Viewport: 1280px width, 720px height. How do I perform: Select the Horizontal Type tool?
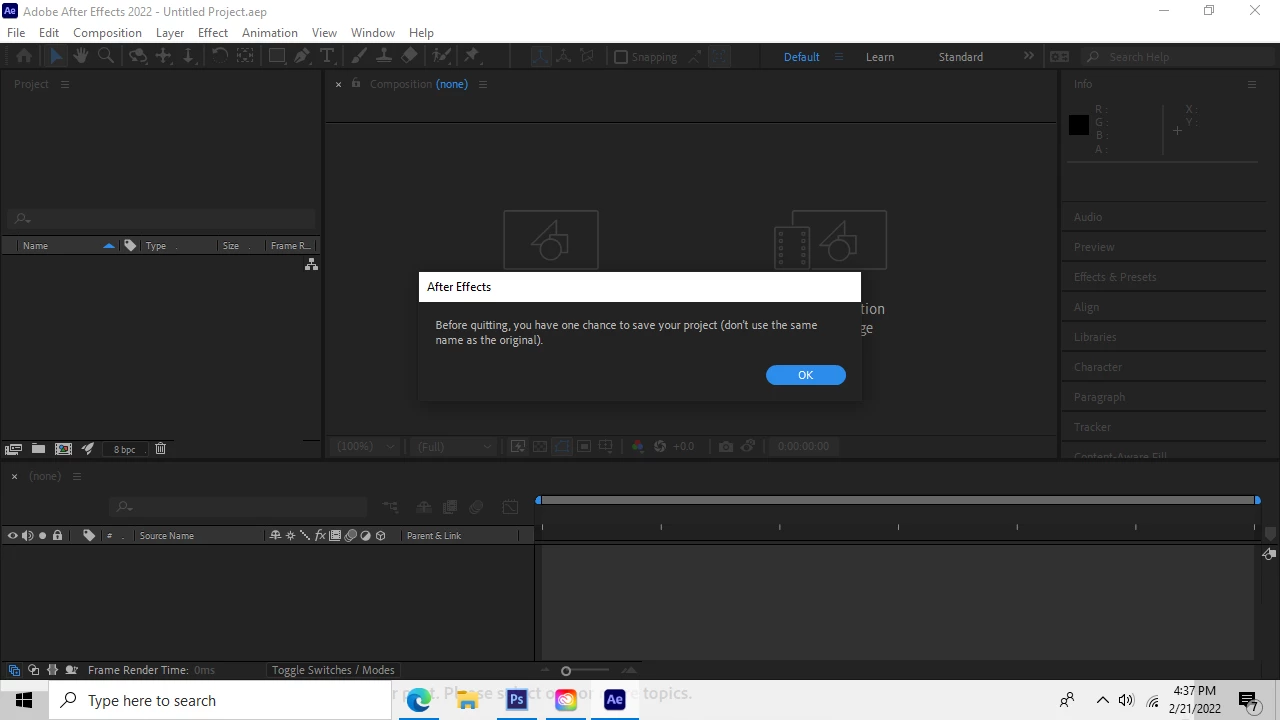click(327, 57)
